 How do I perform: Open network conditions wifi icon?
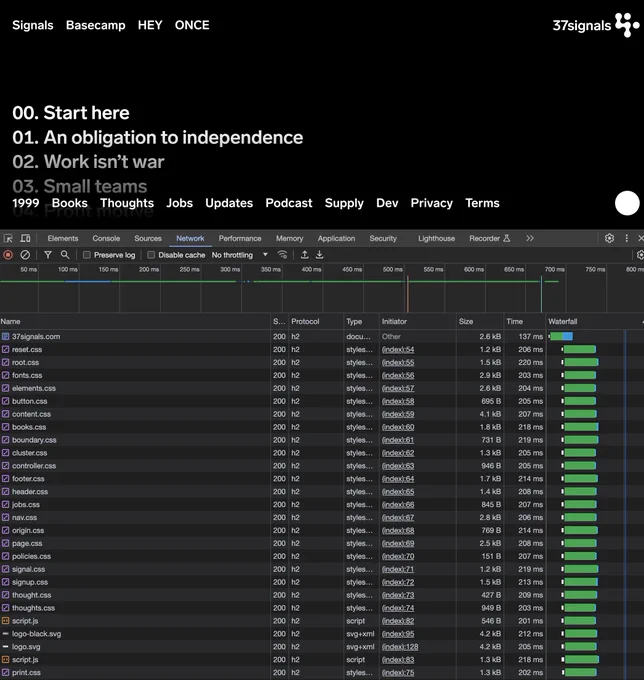tap(282, 255)
